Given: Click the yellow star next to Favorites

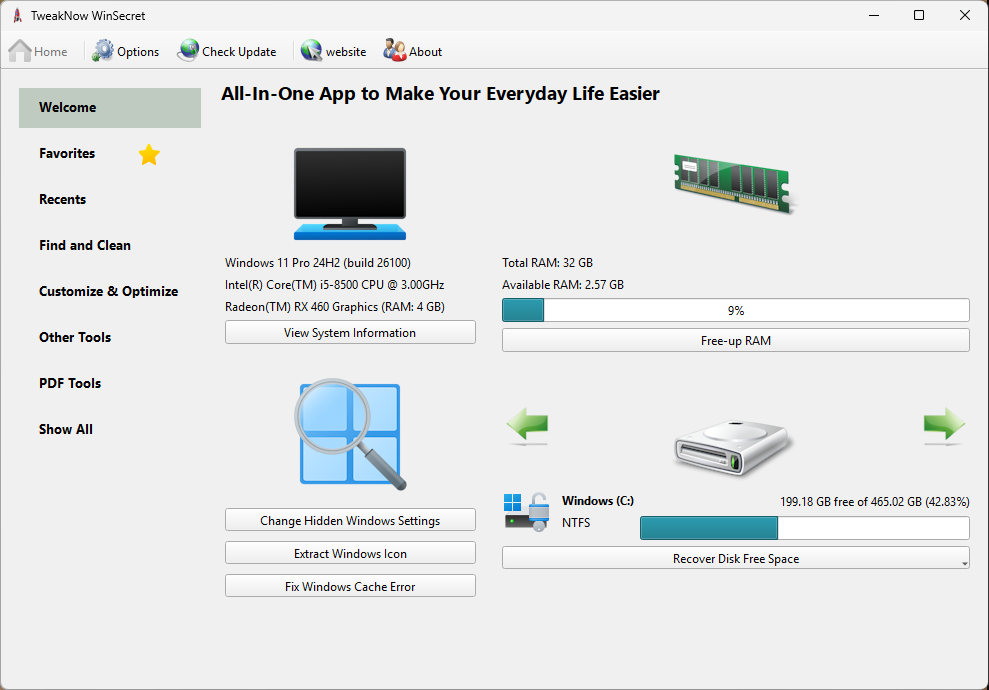Looking at the screenshot, I should click(x=149, y=154).
